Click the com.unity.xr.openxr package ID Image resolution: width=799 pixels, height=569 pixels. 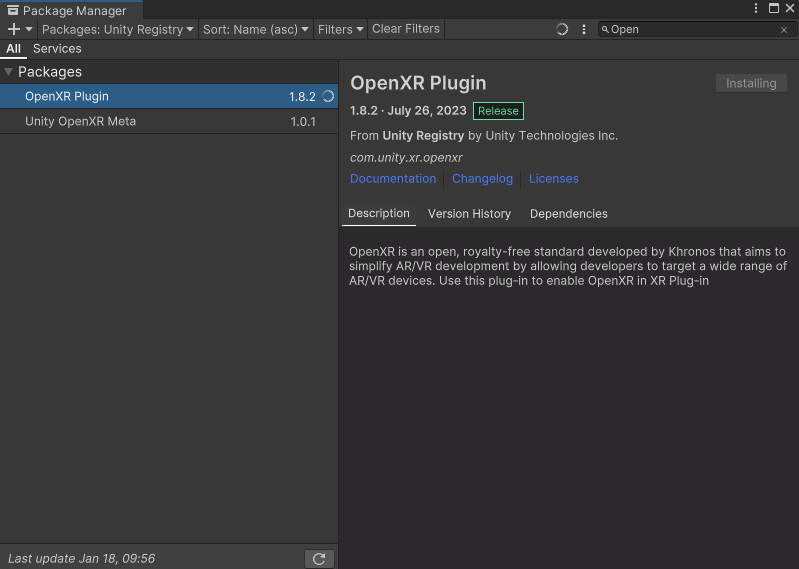[406, 158]
